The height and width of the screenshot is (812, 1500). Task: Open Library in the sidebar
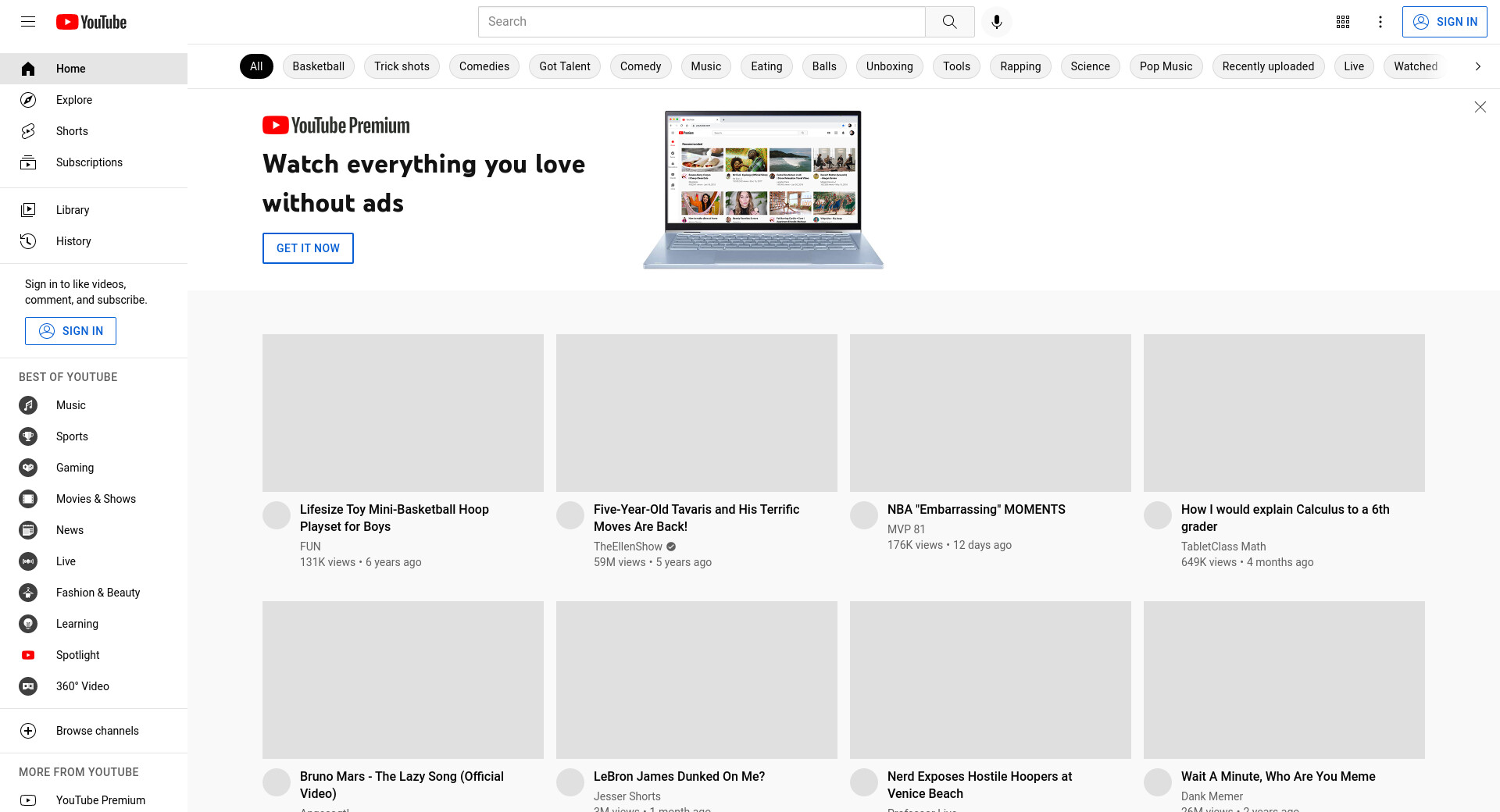(x=94, y=210)
